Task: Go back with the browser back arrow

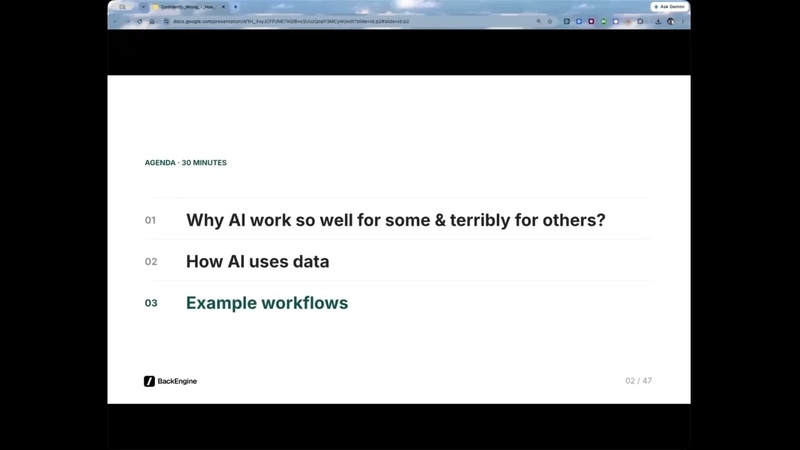Action: click(x=115, y=21)
